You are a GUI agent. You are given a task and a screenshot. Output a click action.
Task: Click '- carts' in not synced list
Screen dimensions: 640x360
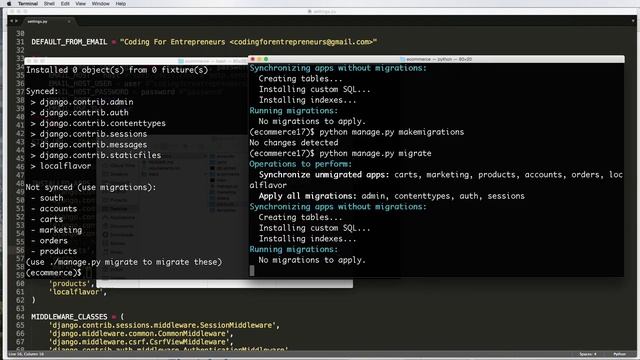47,219
